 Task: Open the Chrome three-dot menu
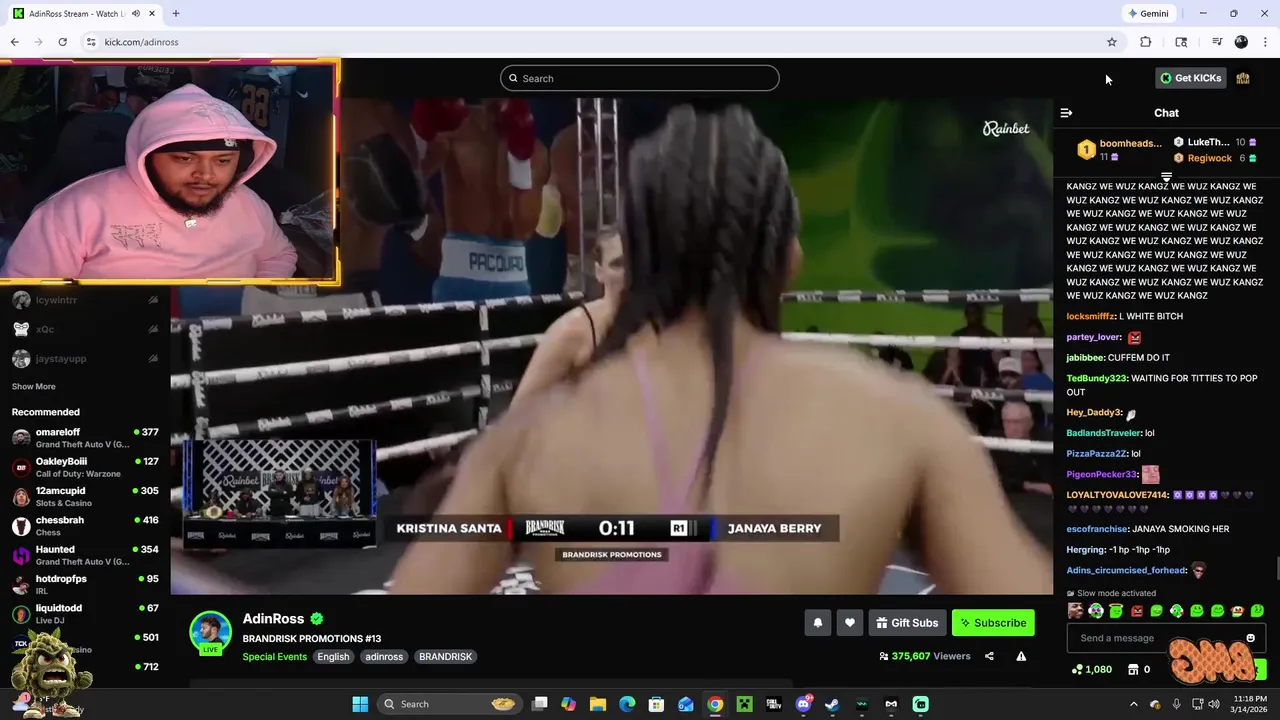1265,42
